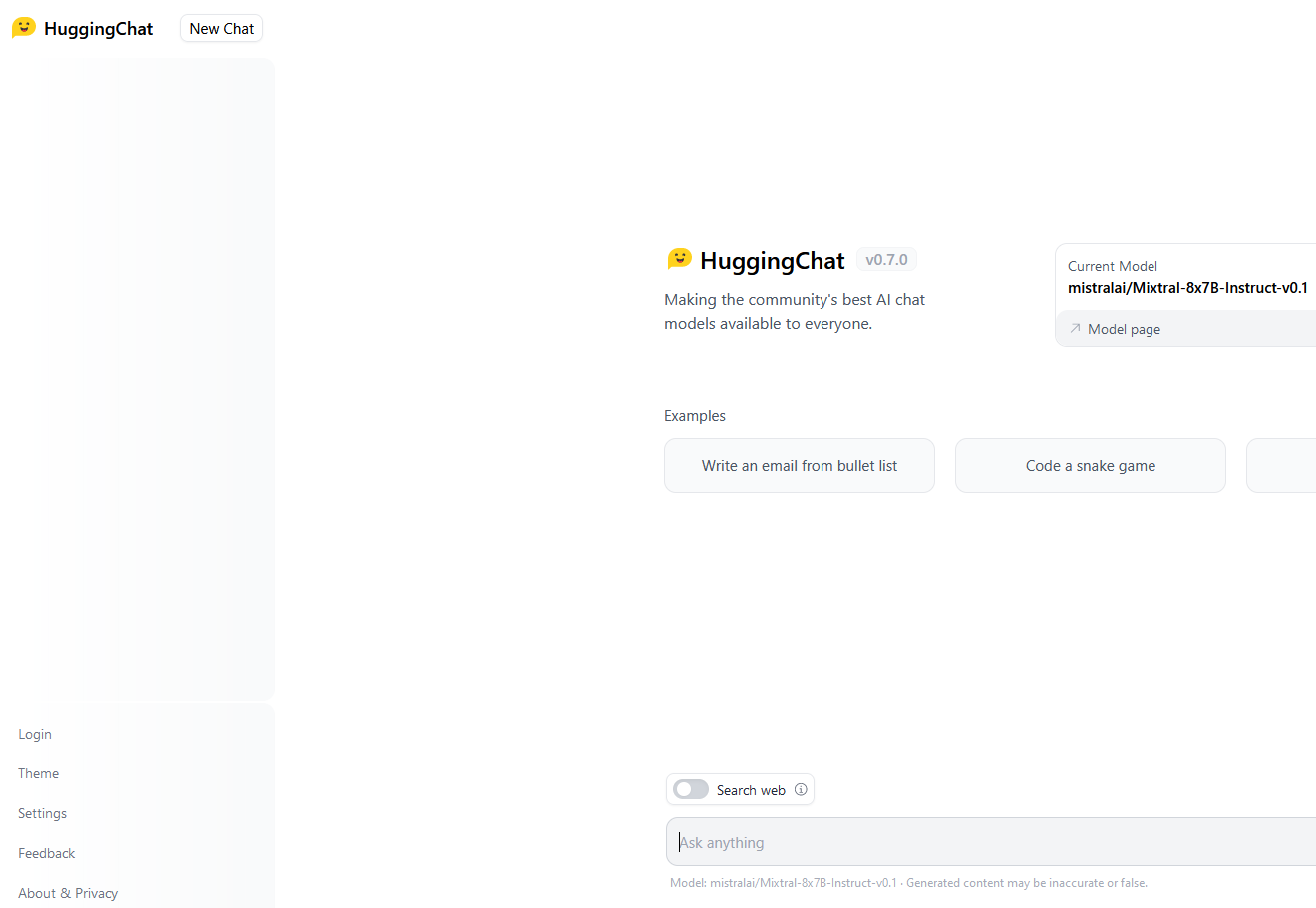Screen dimensions: 1316x908
Task: Click the info icon next to Search web
Action: tap(801, 789)
